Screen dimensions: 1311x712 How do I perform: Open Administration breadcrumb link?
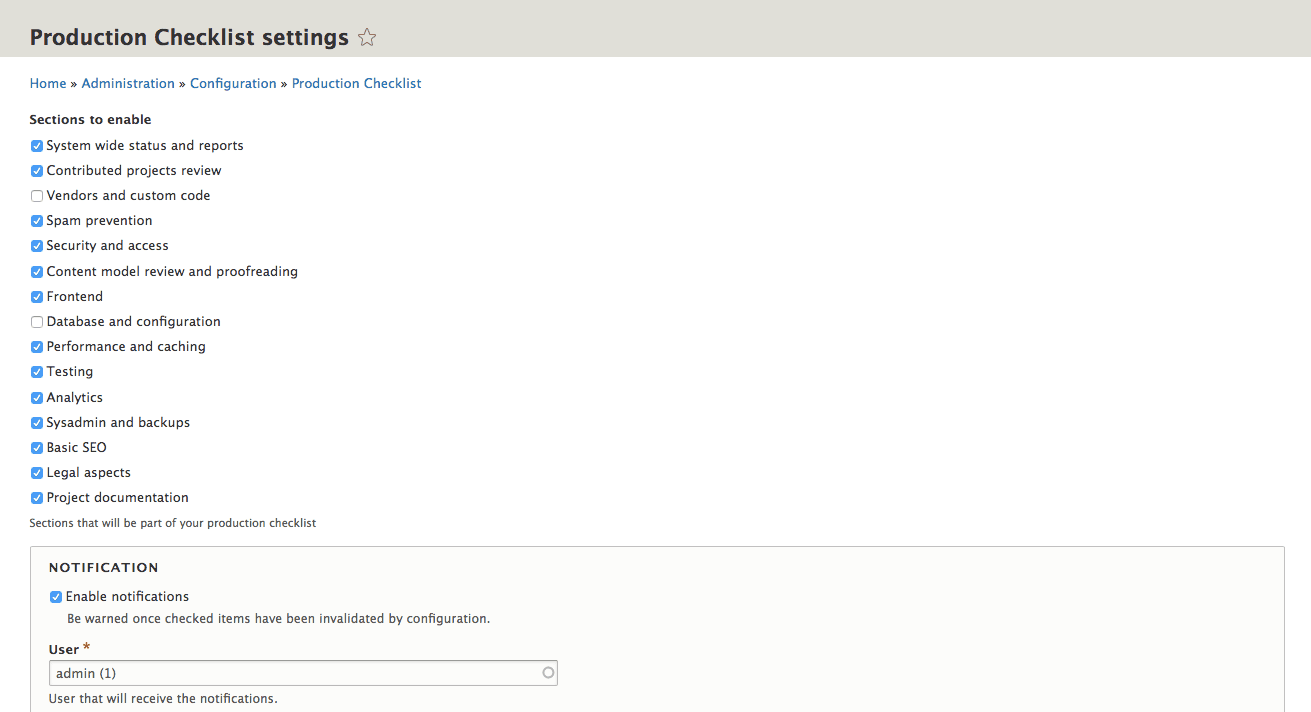(128, 84)
